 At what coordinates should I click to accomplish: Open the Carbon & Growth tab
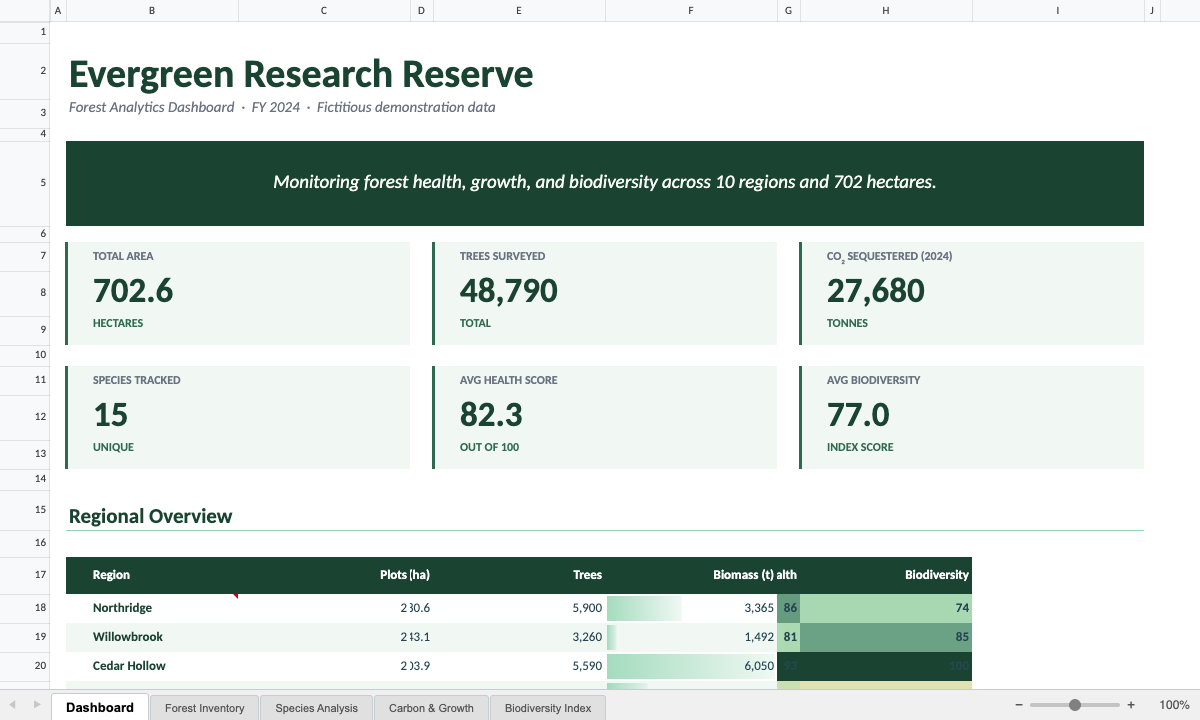431,708
